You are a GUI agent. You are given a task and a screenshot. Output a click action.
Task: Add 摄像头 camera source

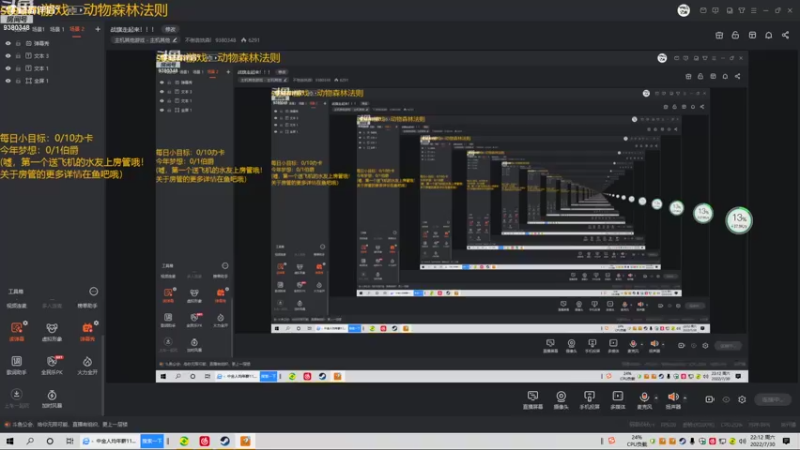[561, 399]
